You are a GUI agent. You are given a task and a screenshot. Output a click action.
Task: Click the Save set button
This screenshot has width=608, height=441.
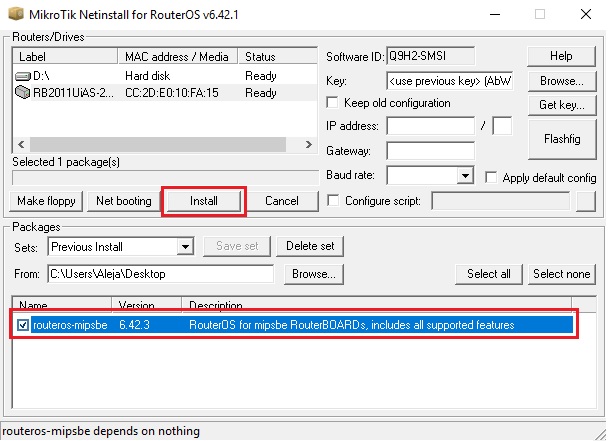click(x=237, y=246)
